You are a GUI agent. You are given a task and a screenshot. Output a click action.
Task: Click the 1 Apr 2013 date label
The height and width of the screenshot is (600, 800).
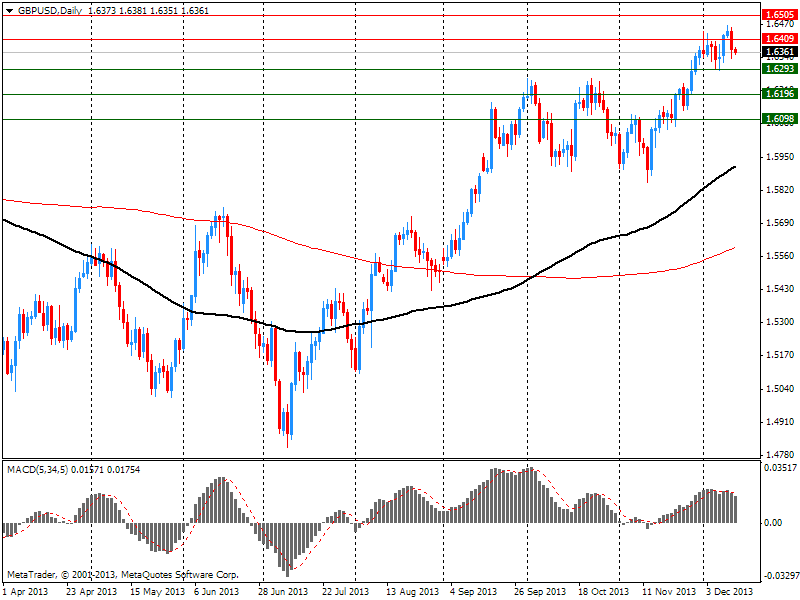pyautogui.click(x=26, y=592)
